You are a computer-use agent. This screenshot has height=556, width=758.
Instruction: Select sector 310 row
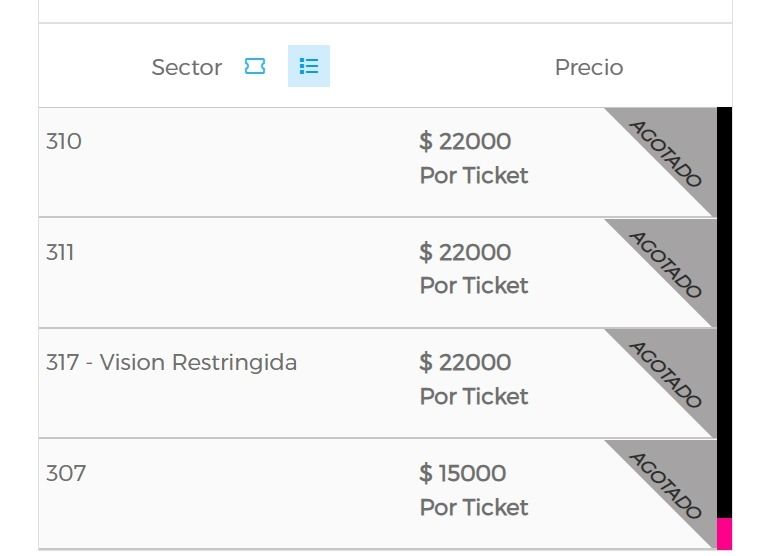point(64,142)
